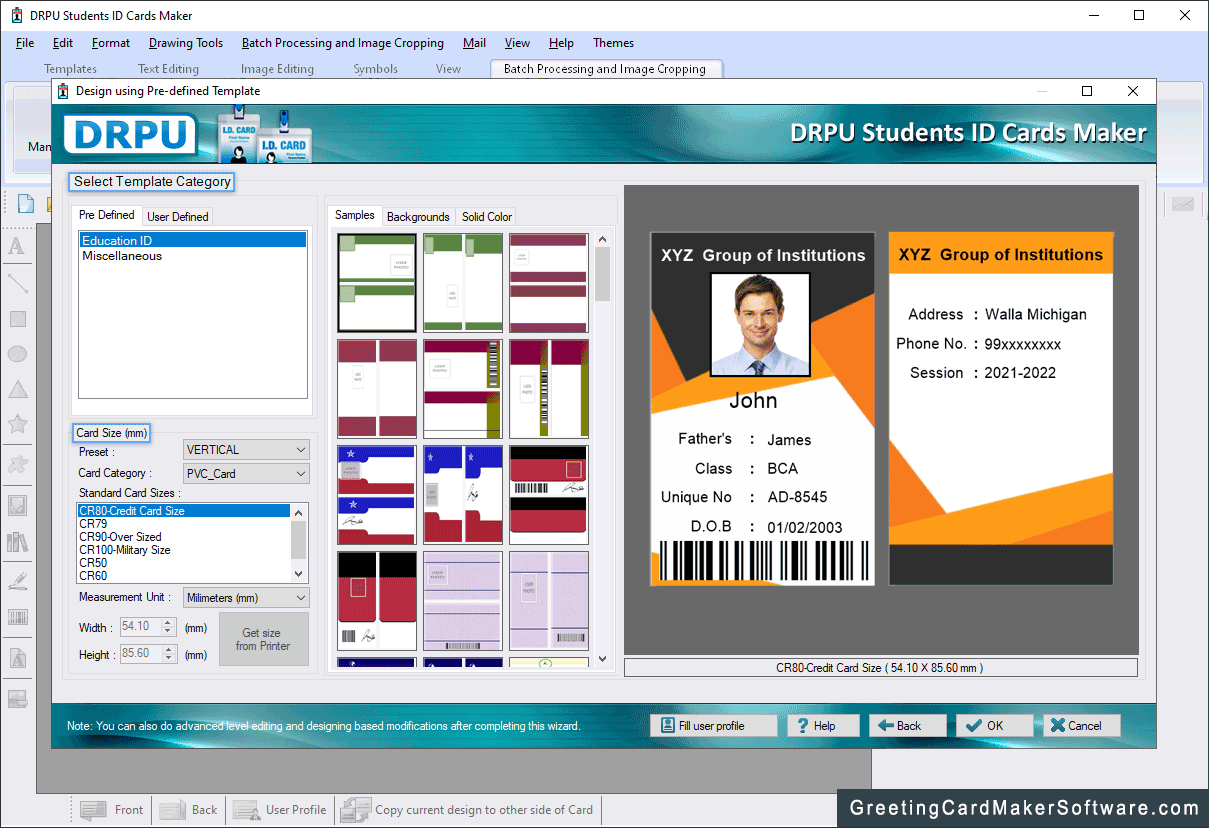The image size is (1209, 828).
Task: Click the Help button in wizard
Action: (822, 726)
